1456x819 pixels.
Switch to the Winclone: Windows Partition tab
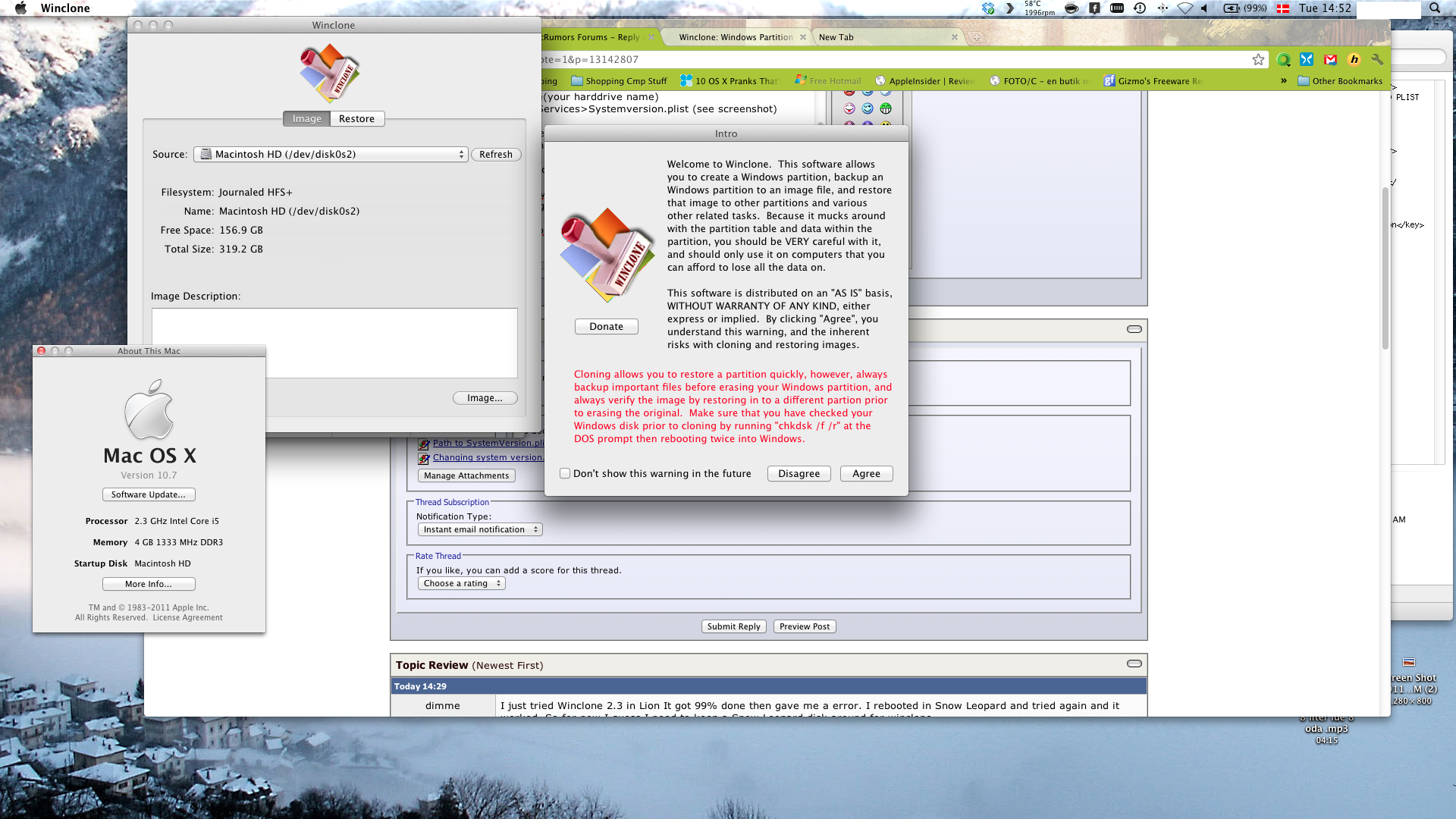(735, 37)
